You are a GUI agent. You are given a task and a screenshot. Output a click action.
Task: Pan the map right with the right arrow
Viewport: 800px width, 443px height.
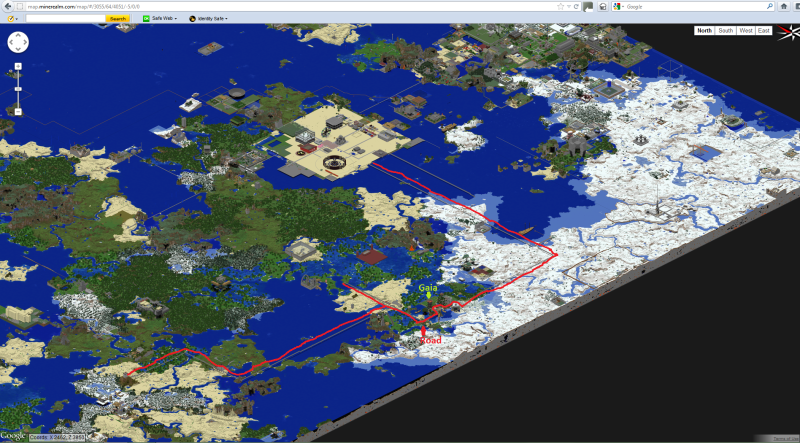[24, 42]
